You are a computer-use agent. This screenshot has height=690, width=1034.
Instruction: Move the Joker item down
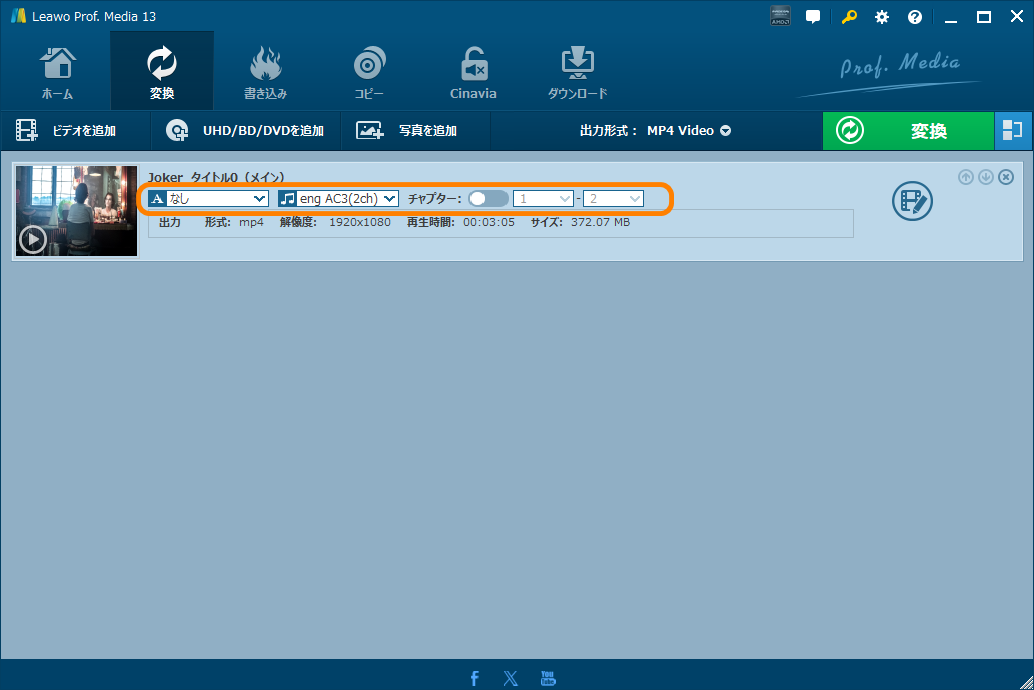point(985,177)
